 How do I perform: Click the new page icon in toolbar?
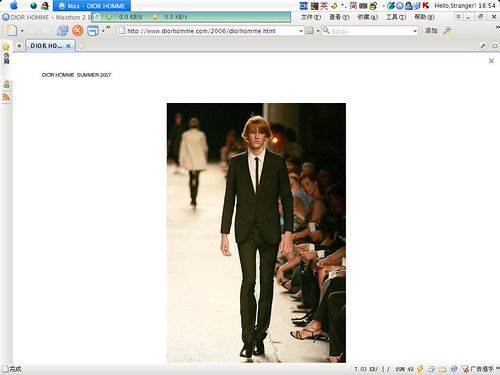point(12,31)
